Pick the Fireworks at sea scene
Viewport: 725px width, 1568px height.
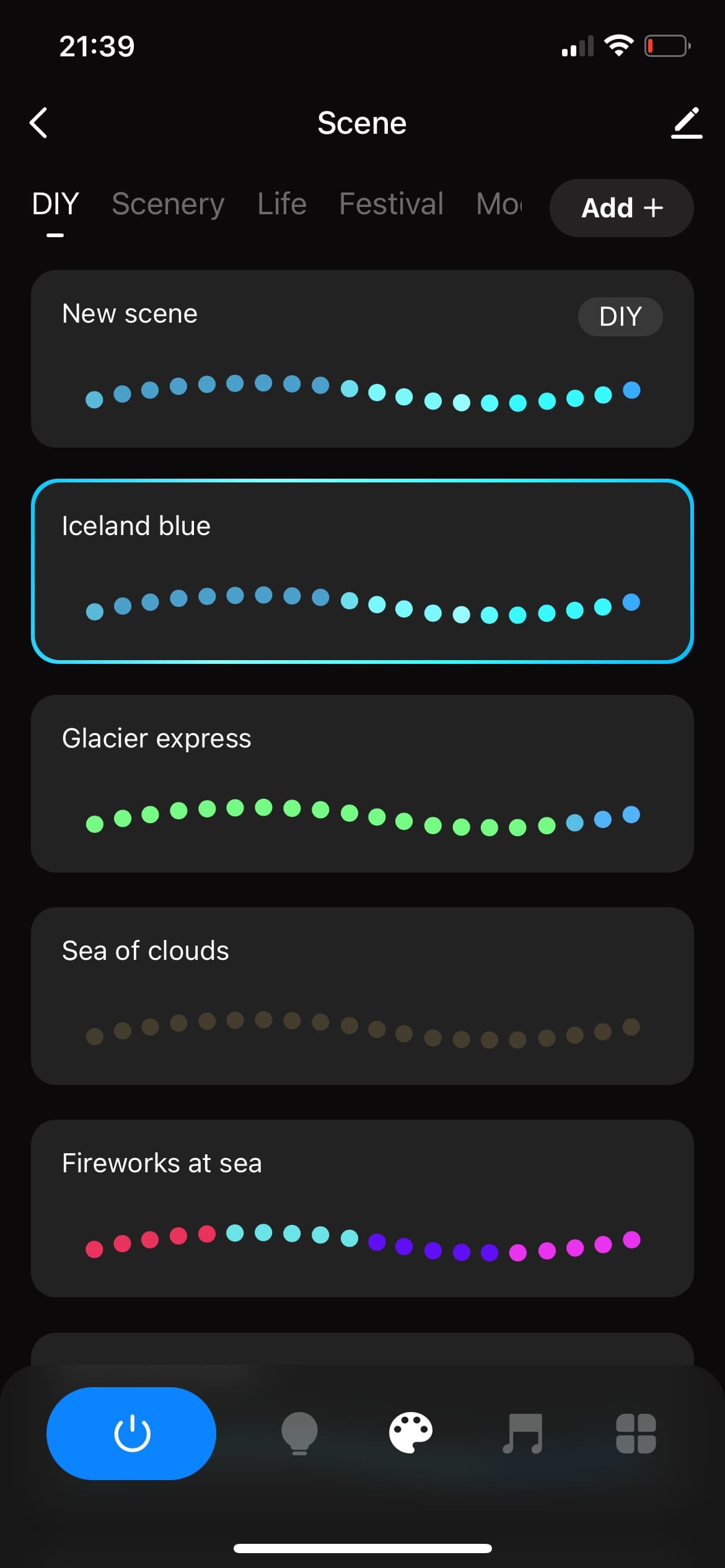coord(362,1208)
